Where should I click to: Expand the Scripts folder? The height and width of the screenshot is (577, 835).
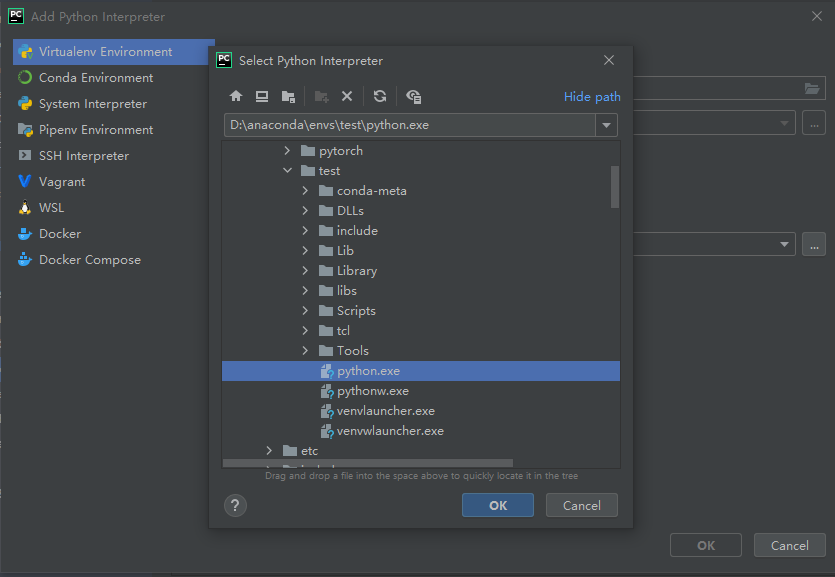(305, 310)
